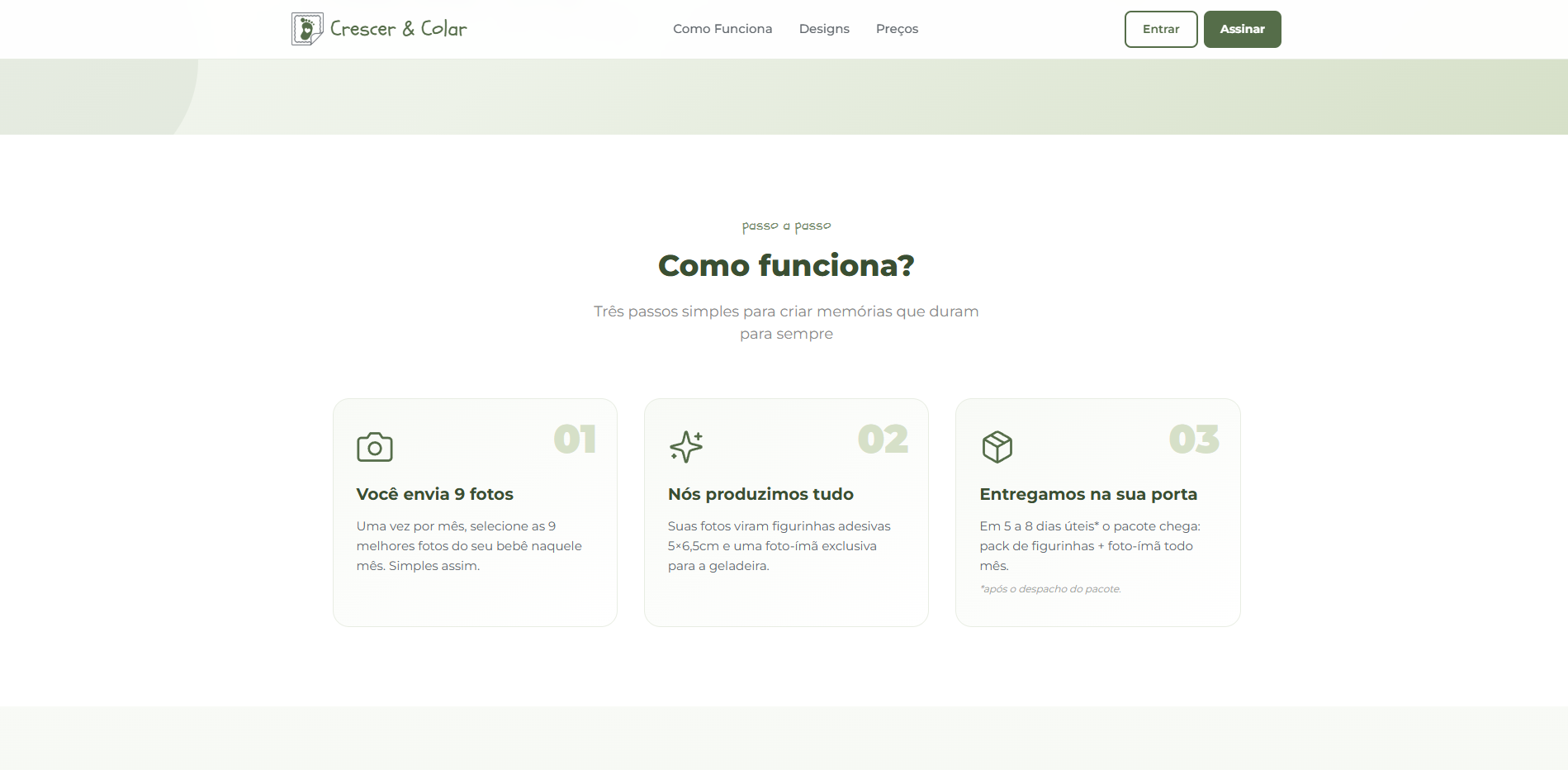1568x770 pixels.
Task: Click the sparkles icon in step 02
Action: point(686,447)
